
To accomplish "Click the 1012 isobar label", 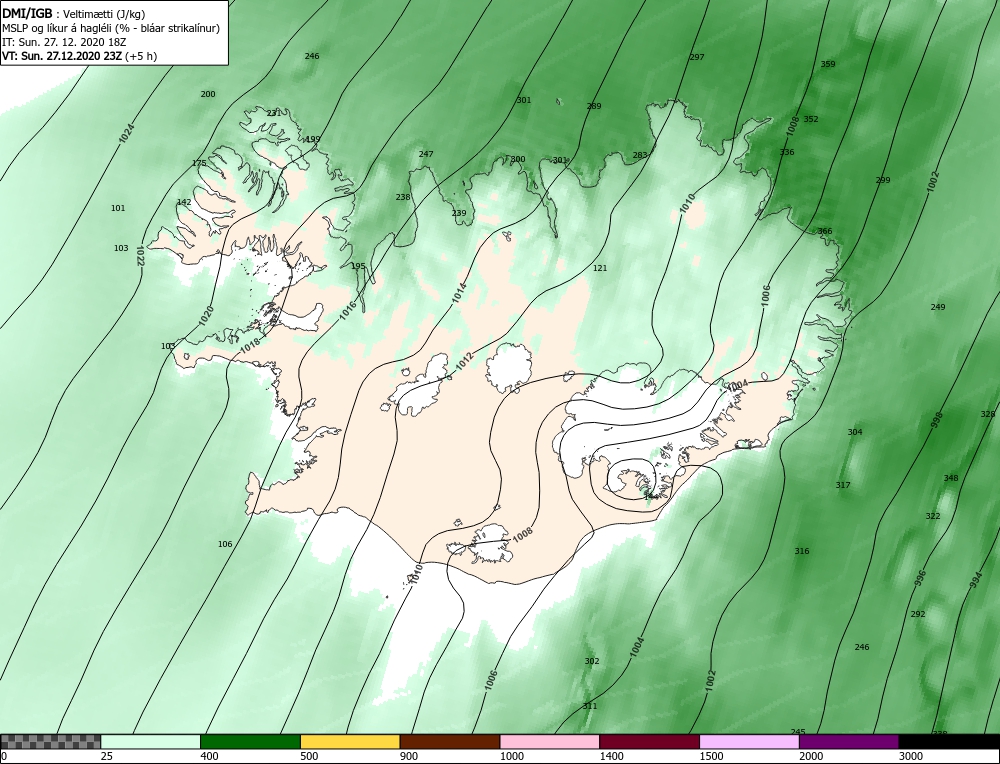I will (x=463, y=362).
